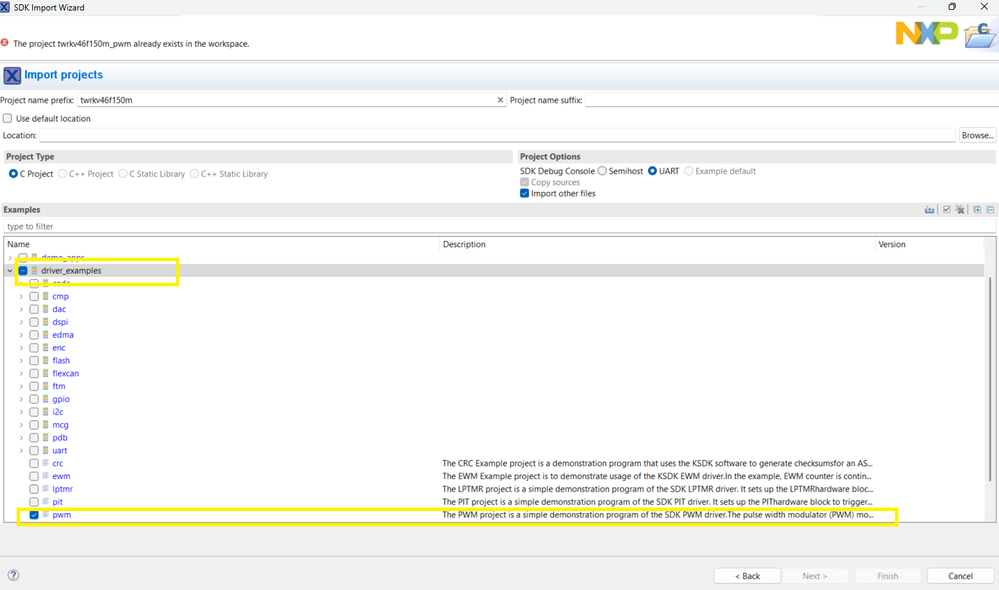Viewport: 999px width, 590px height.
Task: Click the import from XML toolbar icon
Action: pyautogui.click(x=930, y=210)
